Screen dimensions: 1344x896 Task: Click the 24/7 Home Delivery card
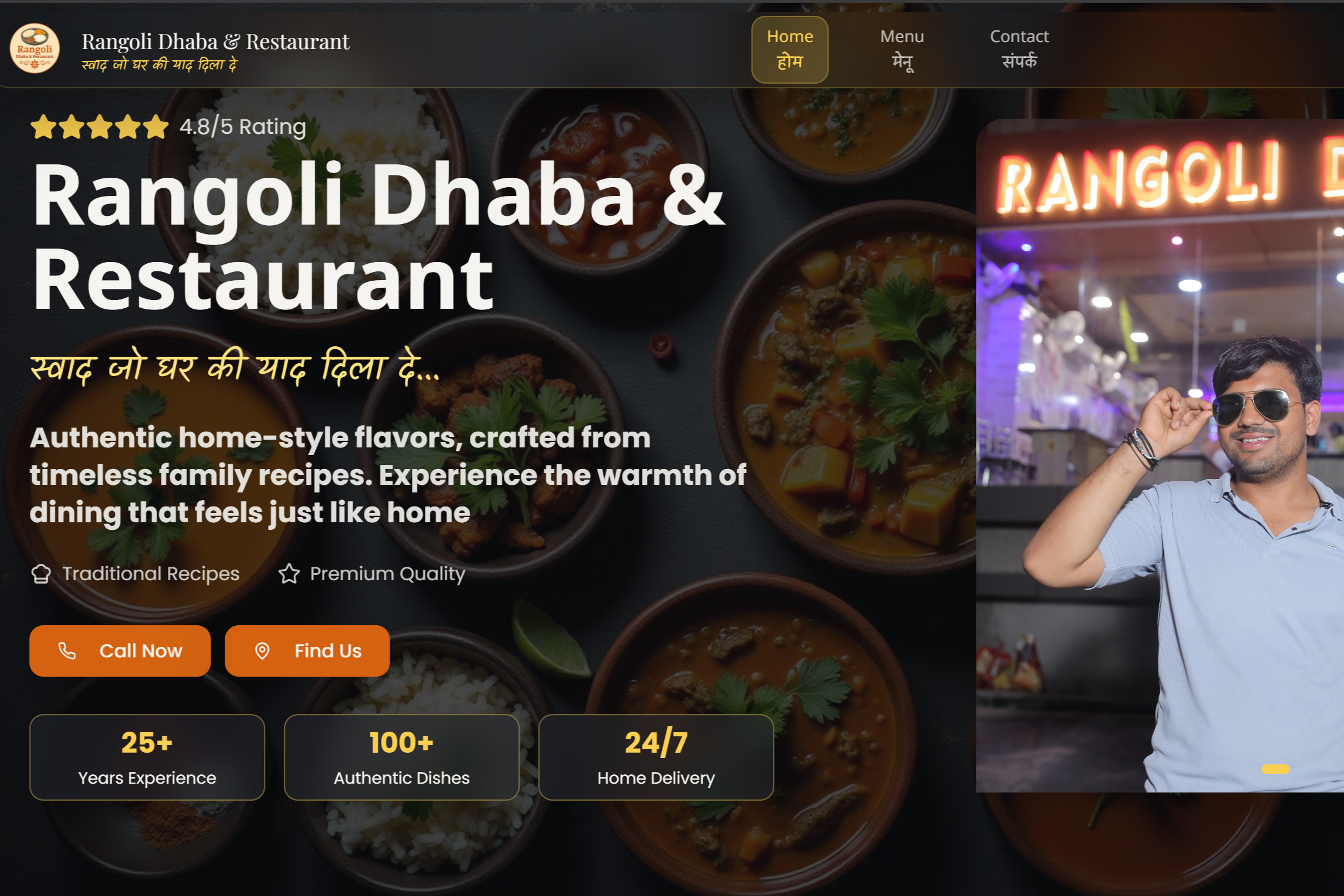(656, 757)
